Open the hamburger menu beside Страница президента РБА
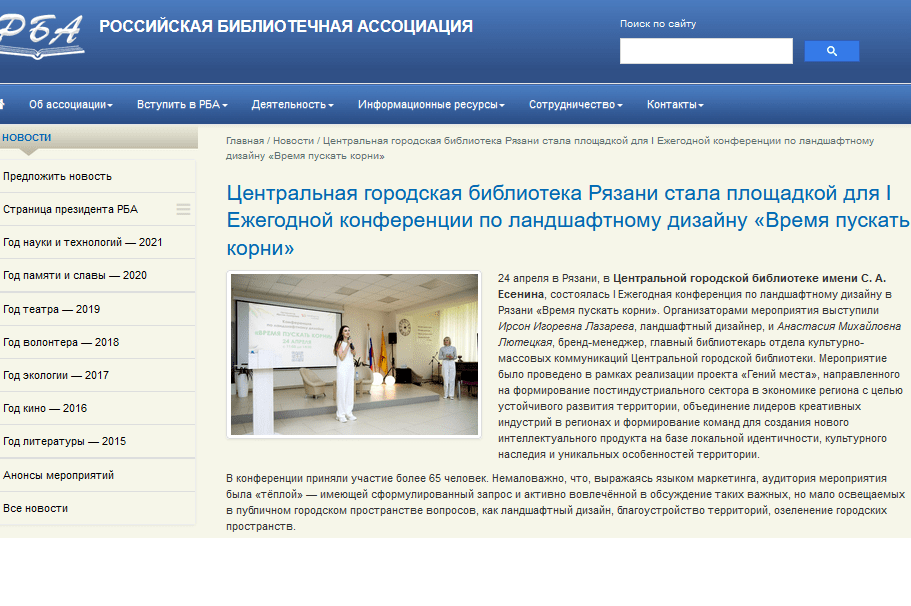The height and width of the screenshot is (606, 911). [184, 209]
